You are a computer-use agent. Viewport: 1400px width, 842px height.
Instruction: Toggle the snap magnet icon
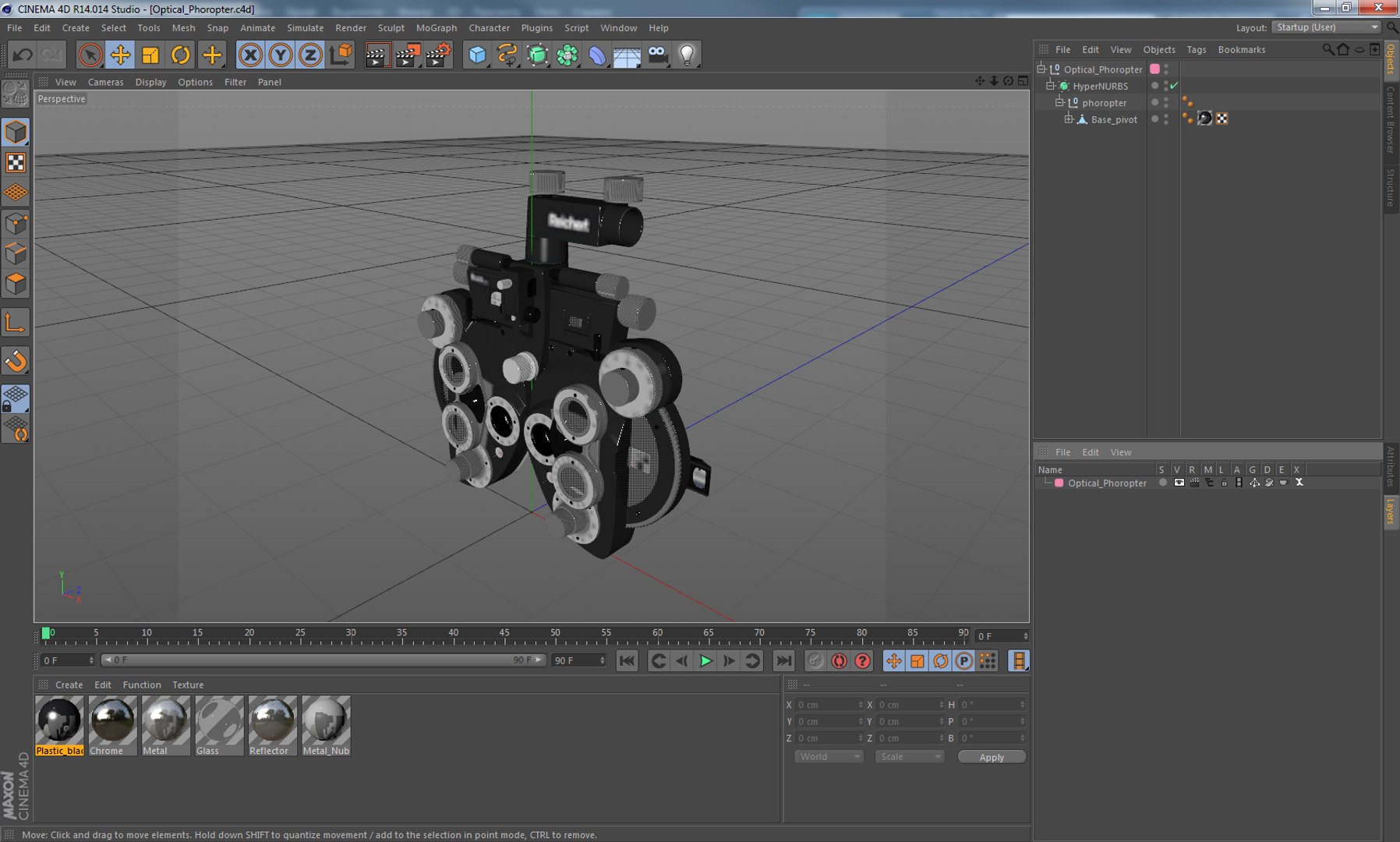click(x=16, y=361)
